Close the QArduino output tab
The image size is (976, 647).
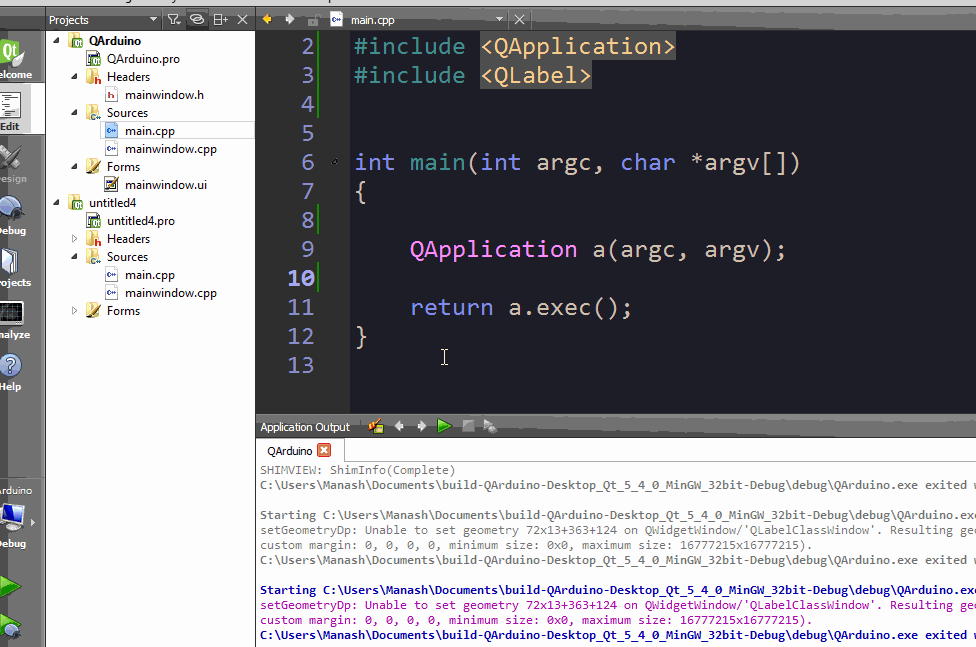click(x=323, y=451)
